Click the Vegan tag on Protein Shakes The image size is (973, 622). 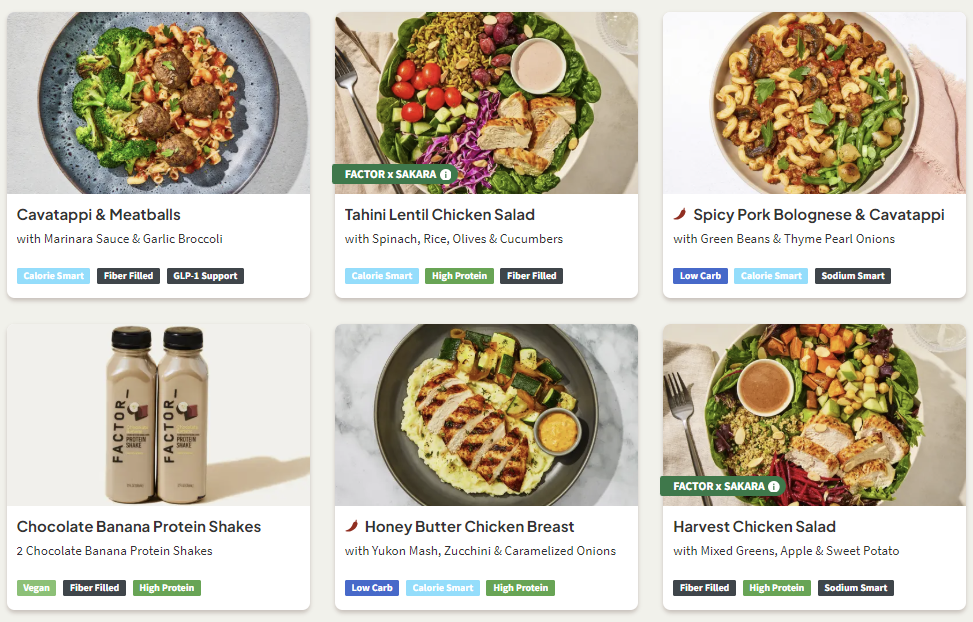(36, 588)
